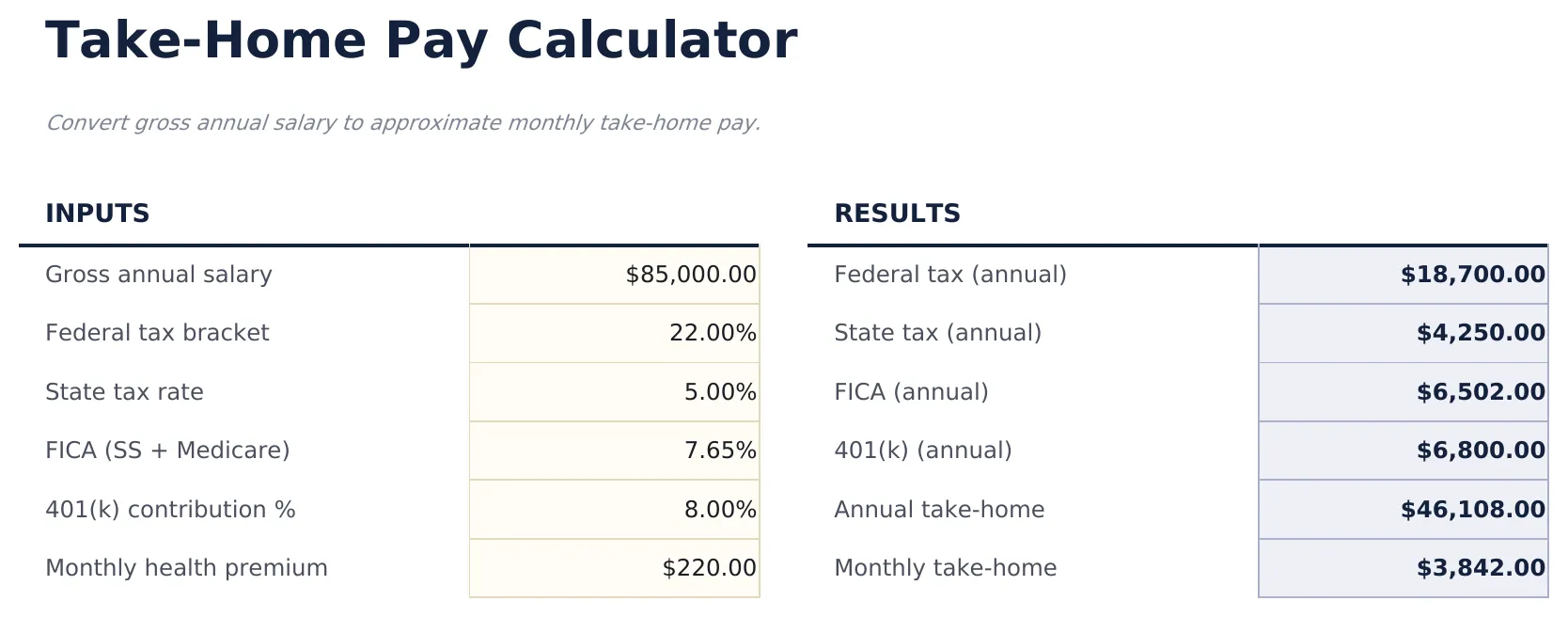Click the 401(k) contribution percentage input

click(613, 509)
